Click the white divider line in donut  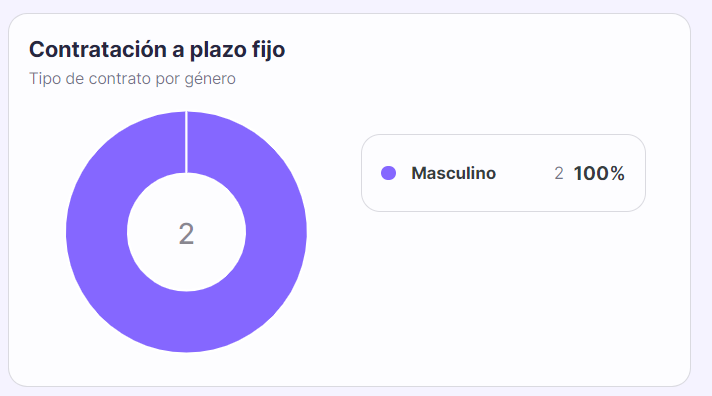point(186,142)
